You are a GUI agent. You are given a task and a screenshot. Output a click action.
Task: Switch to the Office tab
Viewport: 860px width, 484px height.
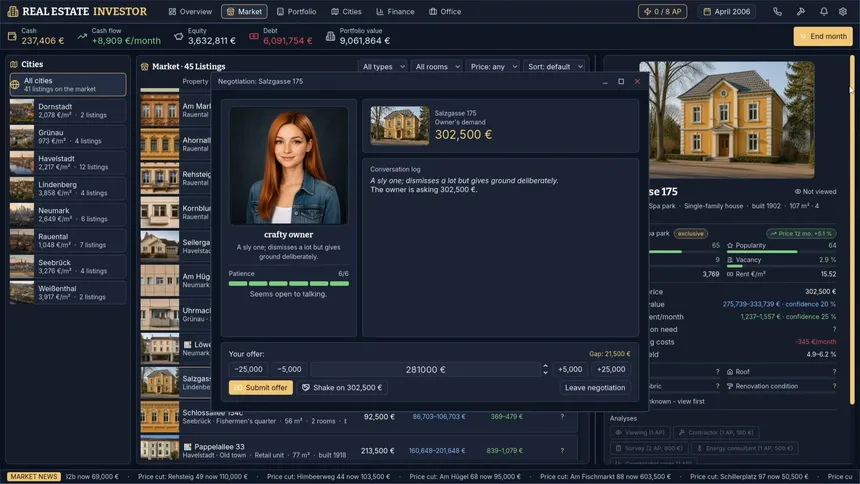445,12
